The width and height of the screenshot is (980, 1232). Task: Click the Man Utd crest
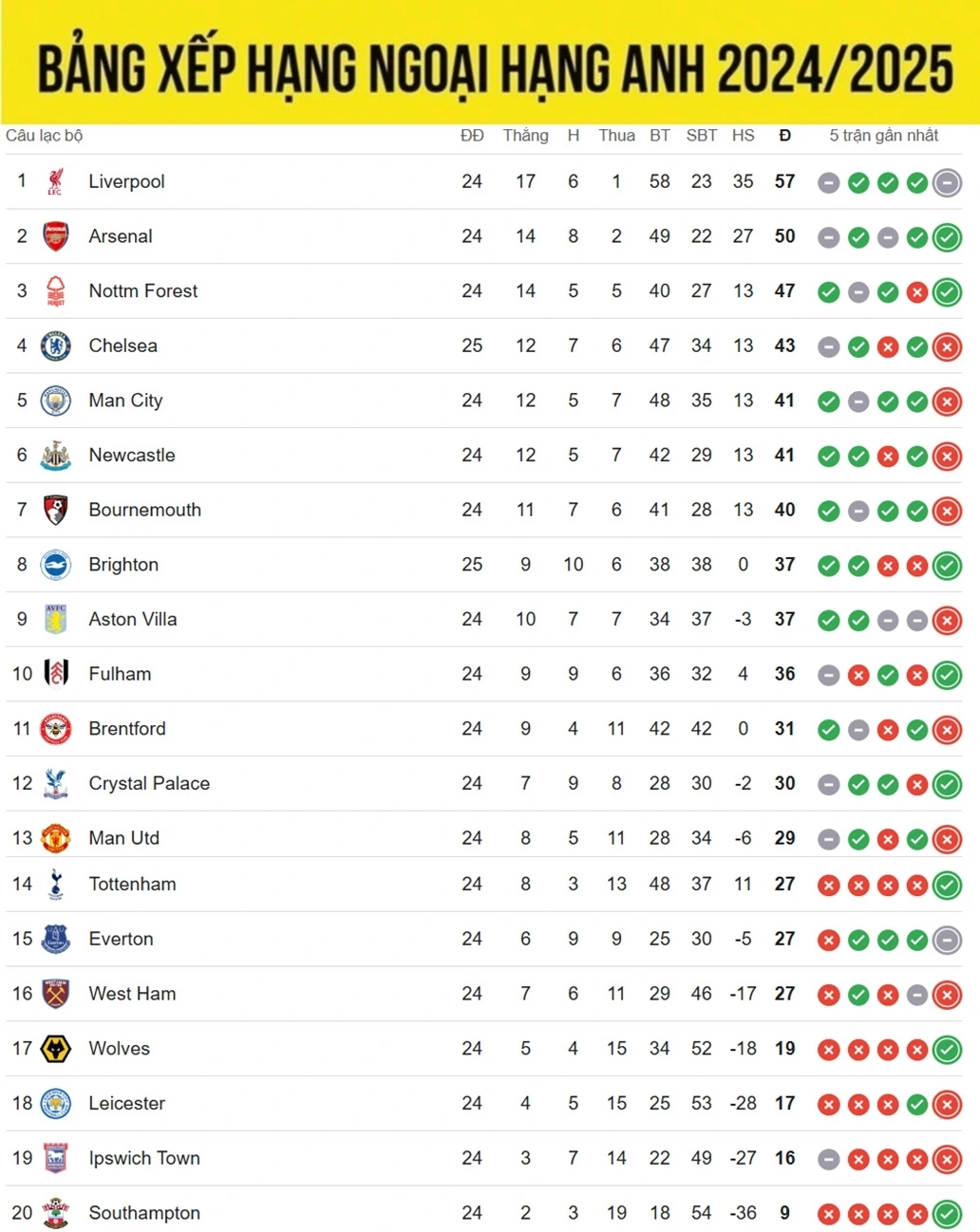tap(56, 838)
